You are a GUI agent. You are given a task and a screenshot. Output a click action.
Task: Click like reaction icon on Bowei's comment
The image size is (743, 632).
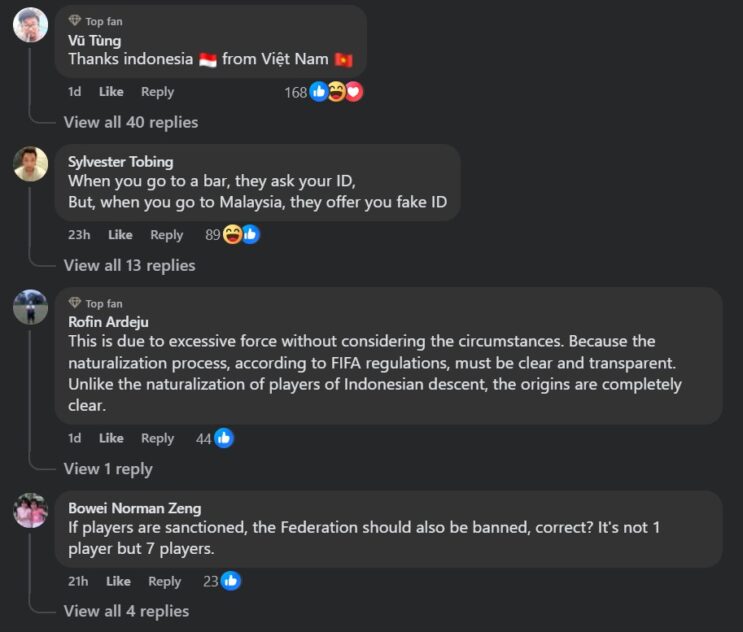tap(231, 581)
